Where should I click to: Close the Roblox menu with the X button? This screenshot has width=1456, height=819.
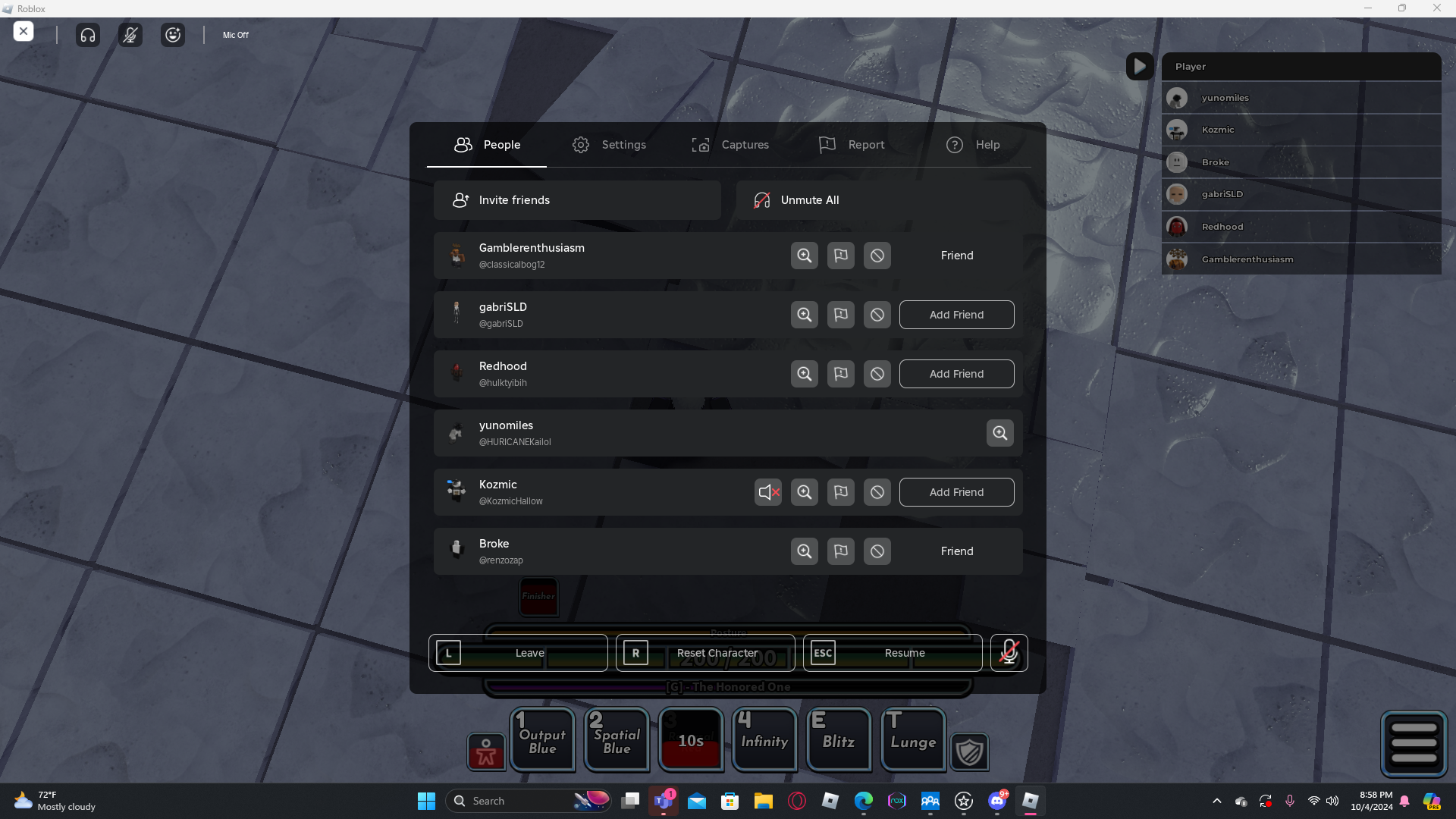[x=24, y=31]
